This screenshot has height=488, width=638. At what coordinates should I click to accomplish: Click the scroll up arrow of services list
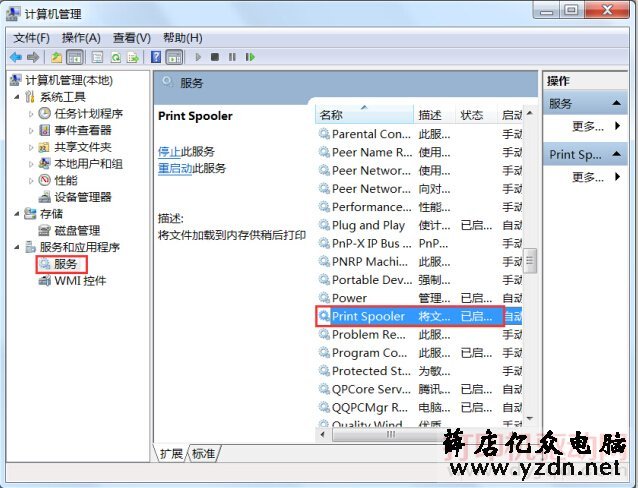[x=530, y=113]
